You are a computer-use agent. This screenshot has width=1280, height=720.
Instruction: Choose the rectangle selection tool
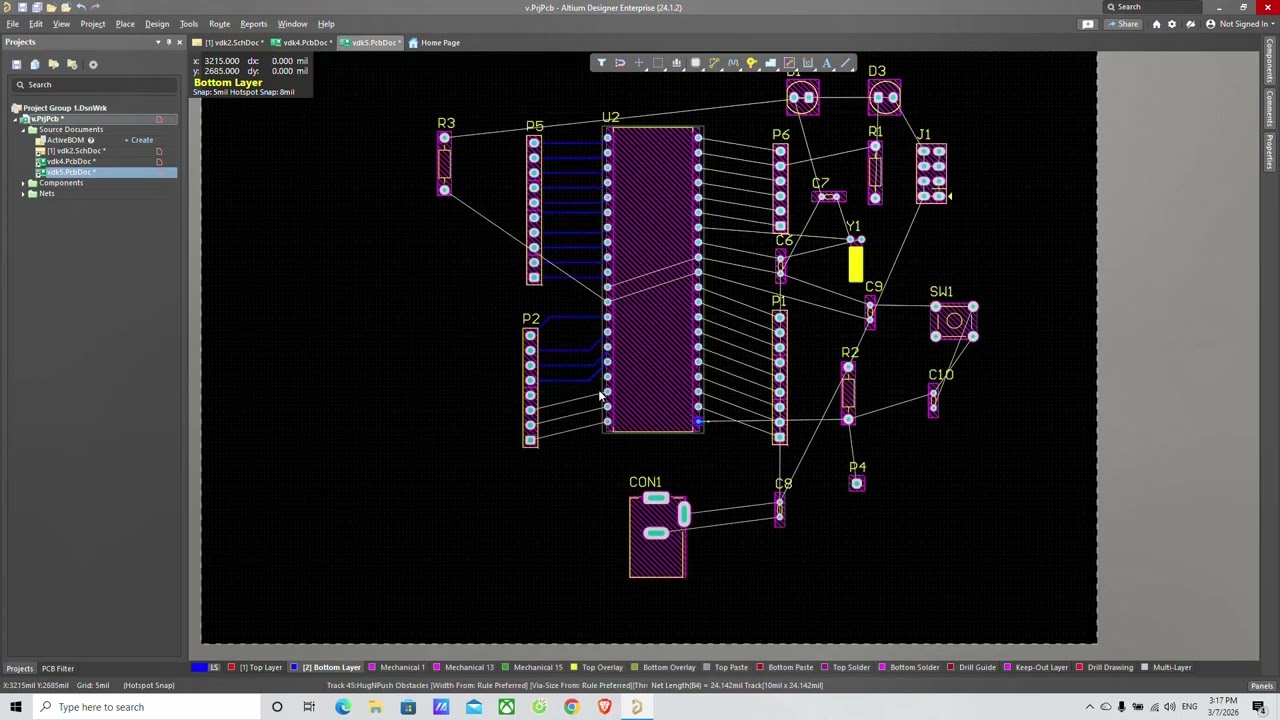tap(658, 63)
